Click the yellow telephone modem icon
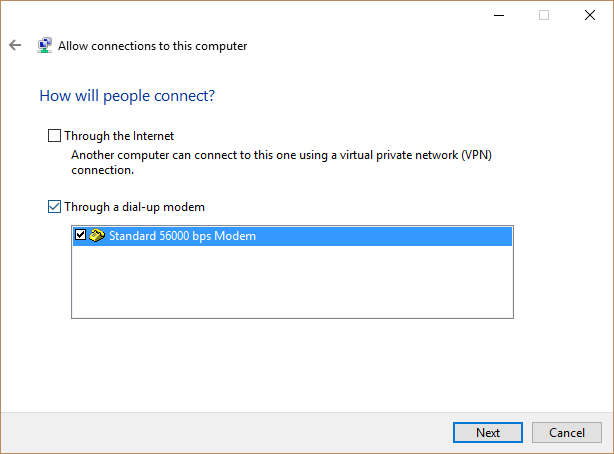This screenshot has height=454, width=614. point(97,235)
